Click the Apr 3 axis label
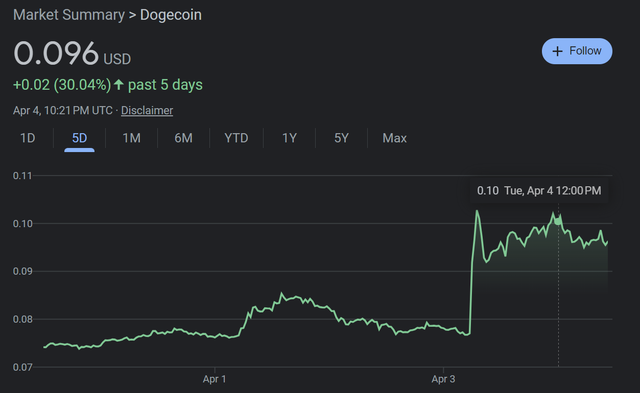640x393 pixels. pyautogui.click(x=443, y=379)
